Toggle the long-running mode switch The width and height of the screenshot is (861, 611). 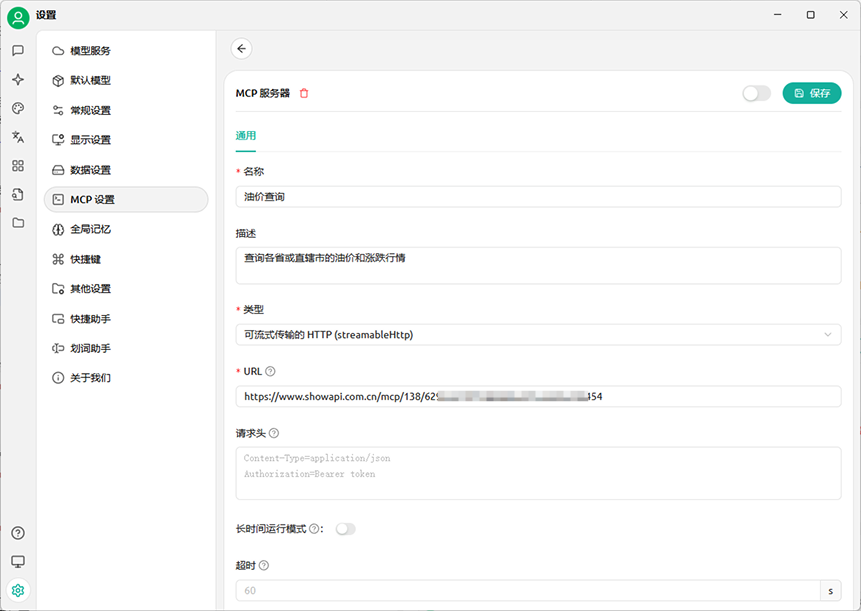pos(345,529)
